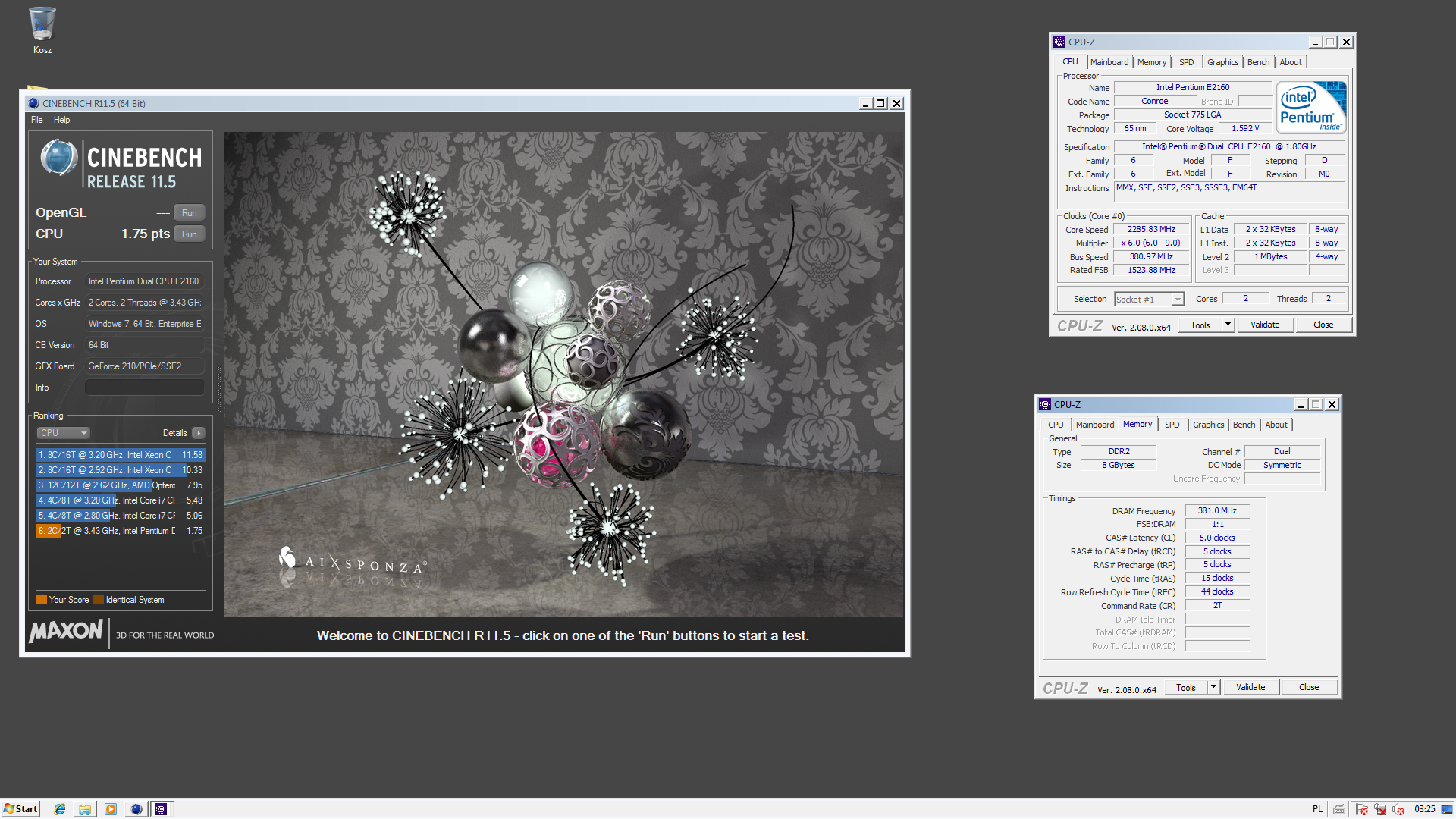Click the bottom CPU-Z title bar icon
The image size is (1456, 819).
point(1045,404)
